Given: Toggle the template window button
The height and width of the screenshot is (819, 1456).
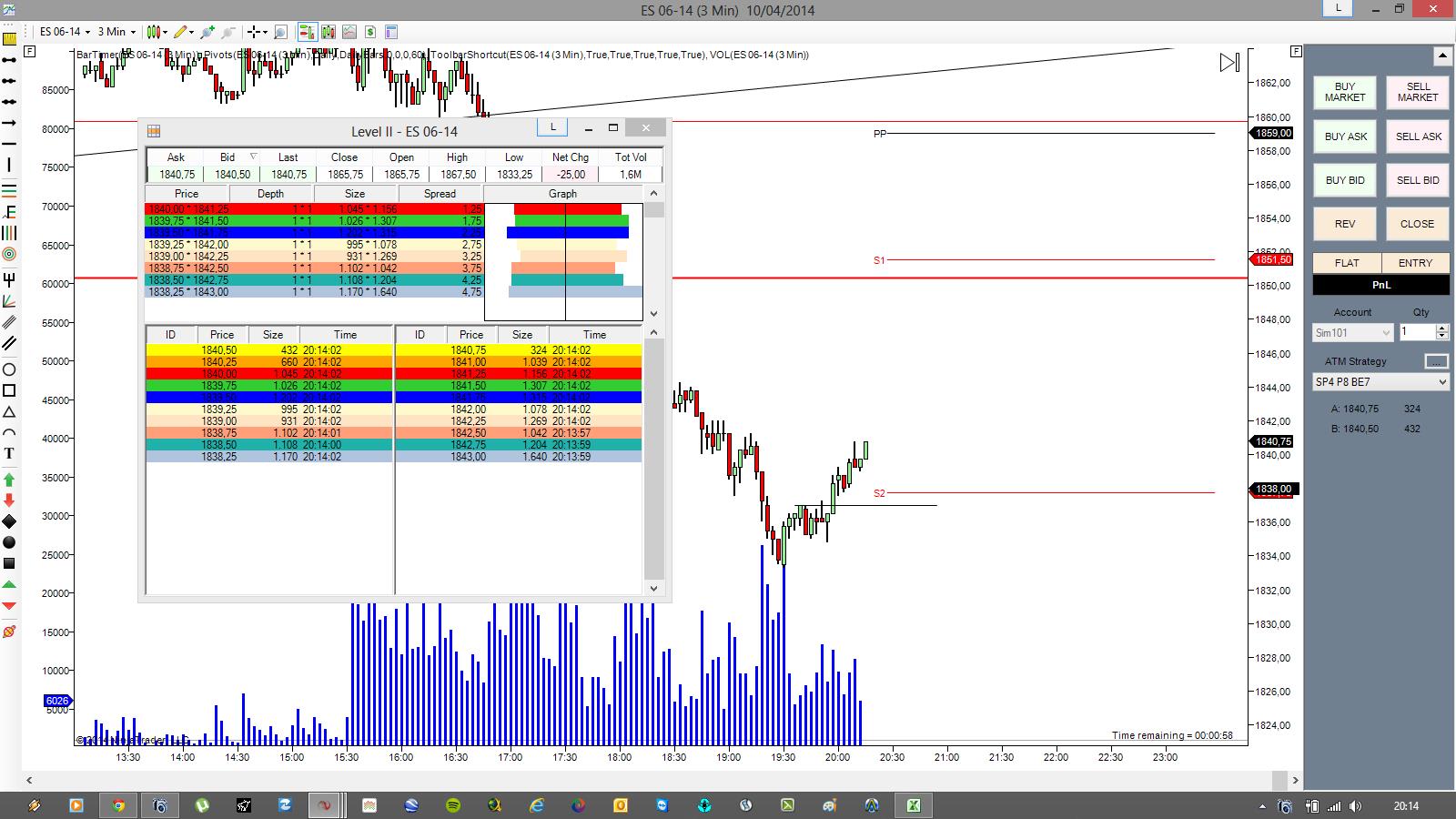Looking at the screenshot, I should [391, 32].
